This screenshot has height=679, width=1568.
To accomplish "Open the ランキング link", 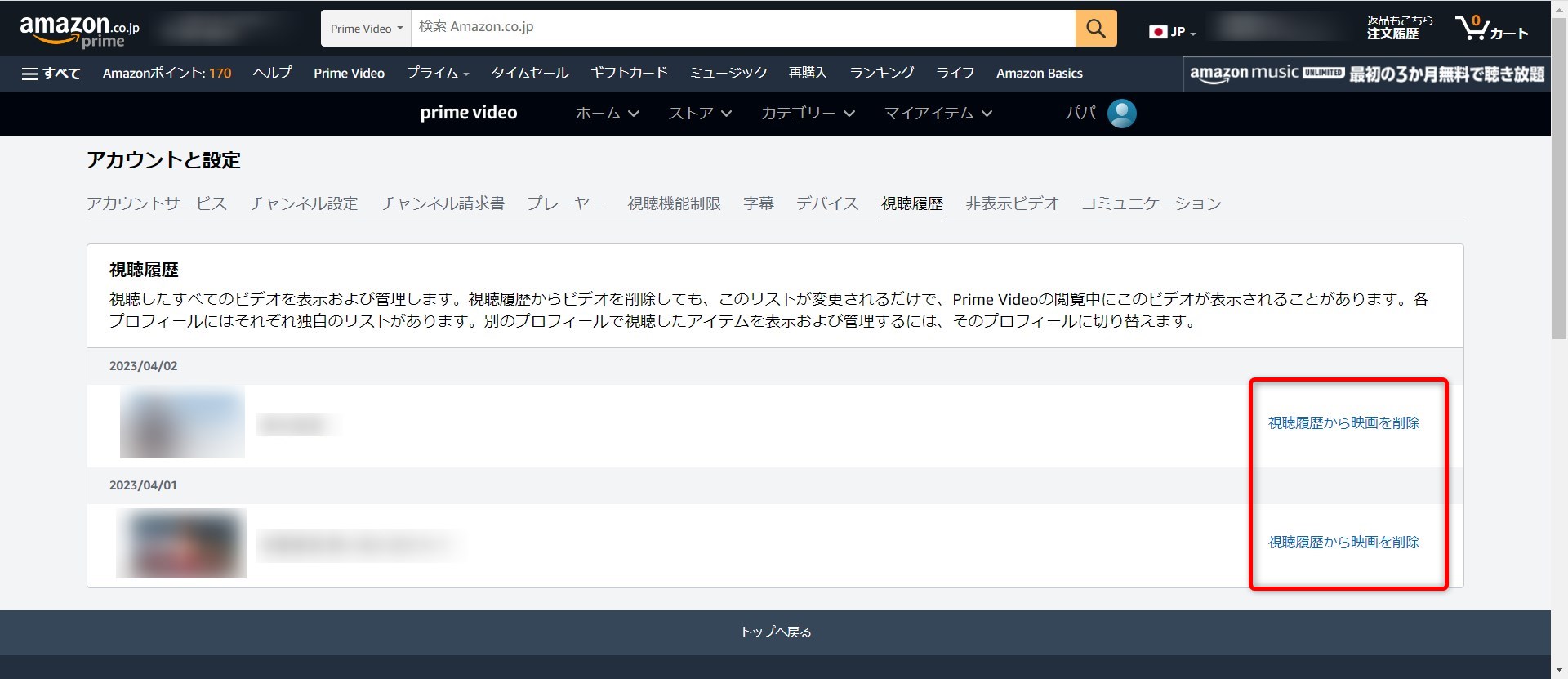I will pyautogui.click(x=882, y=74).
